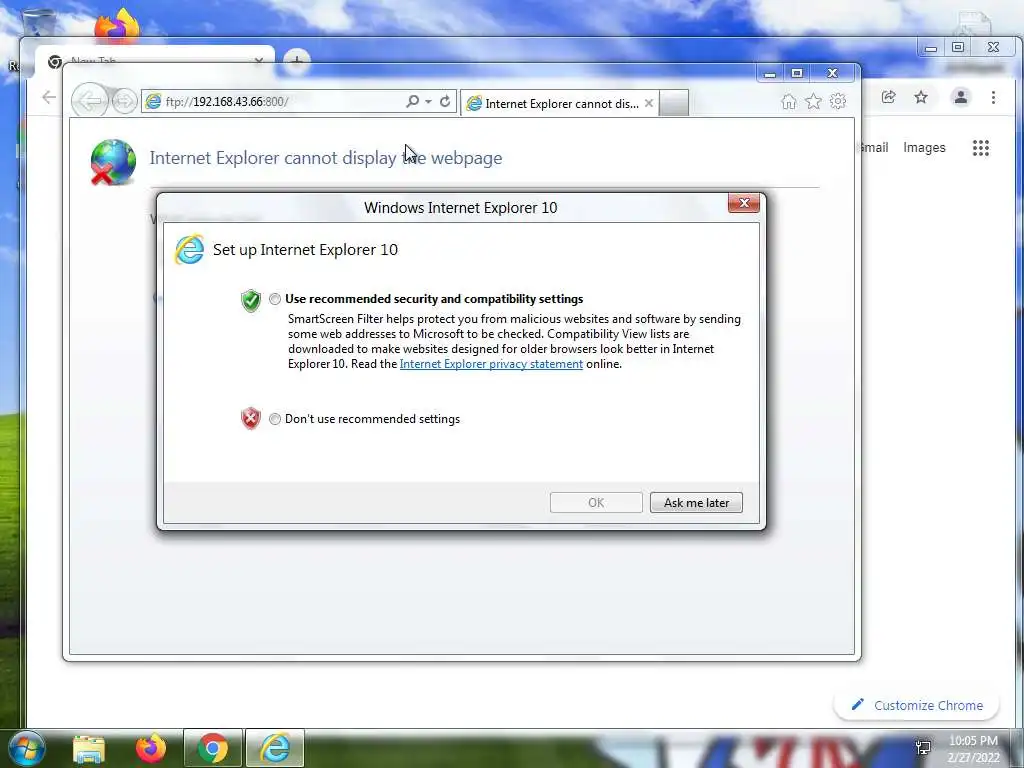
Task: Open Google apps grid in Chrome
Action: pyautogui.click(x=980, y=148)
